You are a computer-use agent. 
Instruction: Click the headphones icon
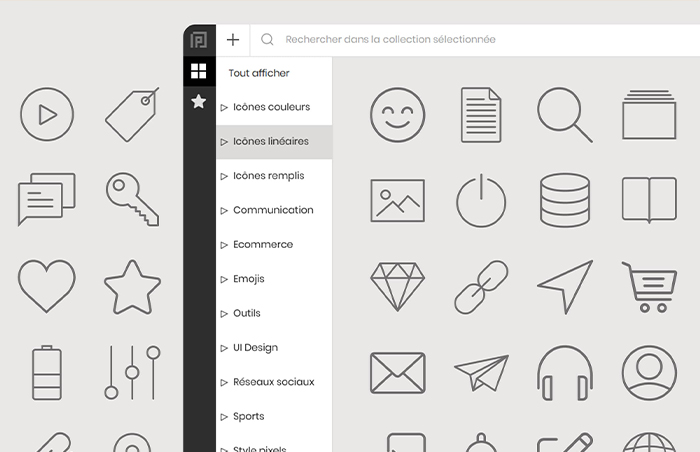[564, 373]
